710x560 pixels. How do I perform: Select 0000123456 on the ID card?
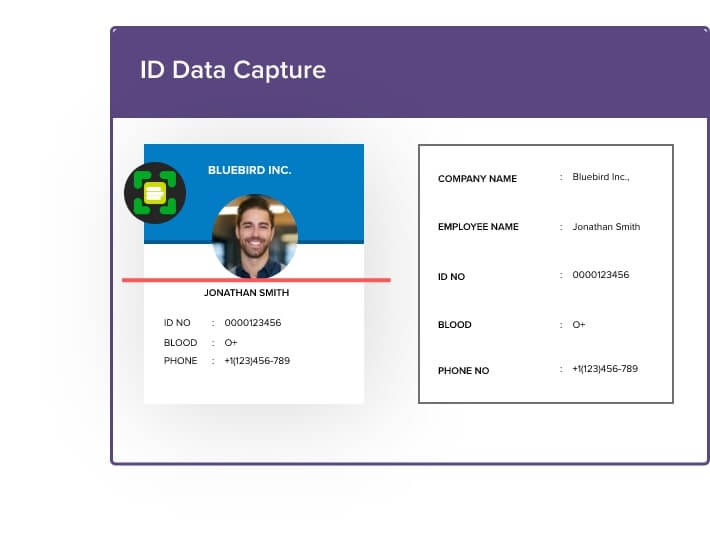point(253,323)
